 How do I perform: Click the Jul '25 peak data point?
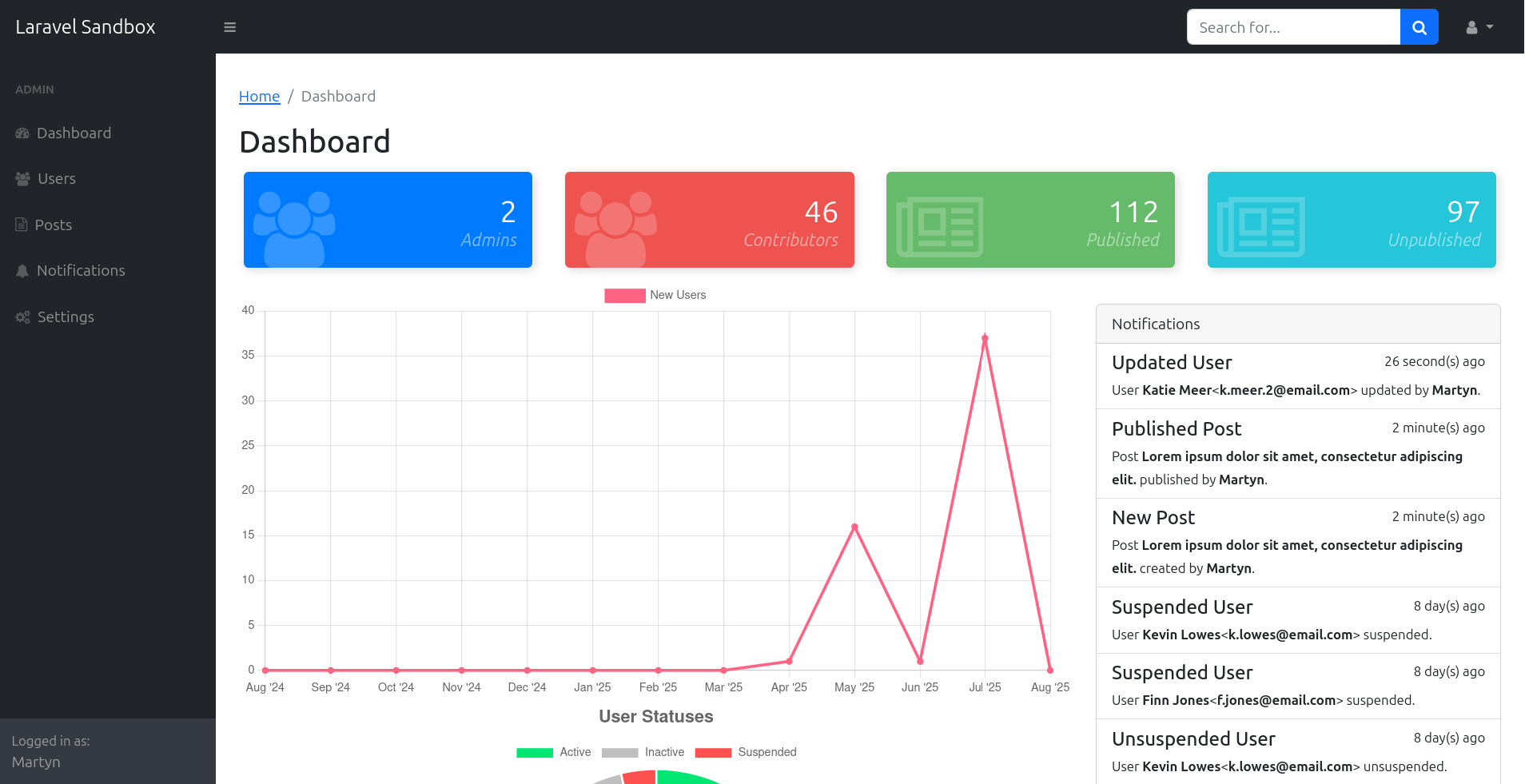(985, 338)
